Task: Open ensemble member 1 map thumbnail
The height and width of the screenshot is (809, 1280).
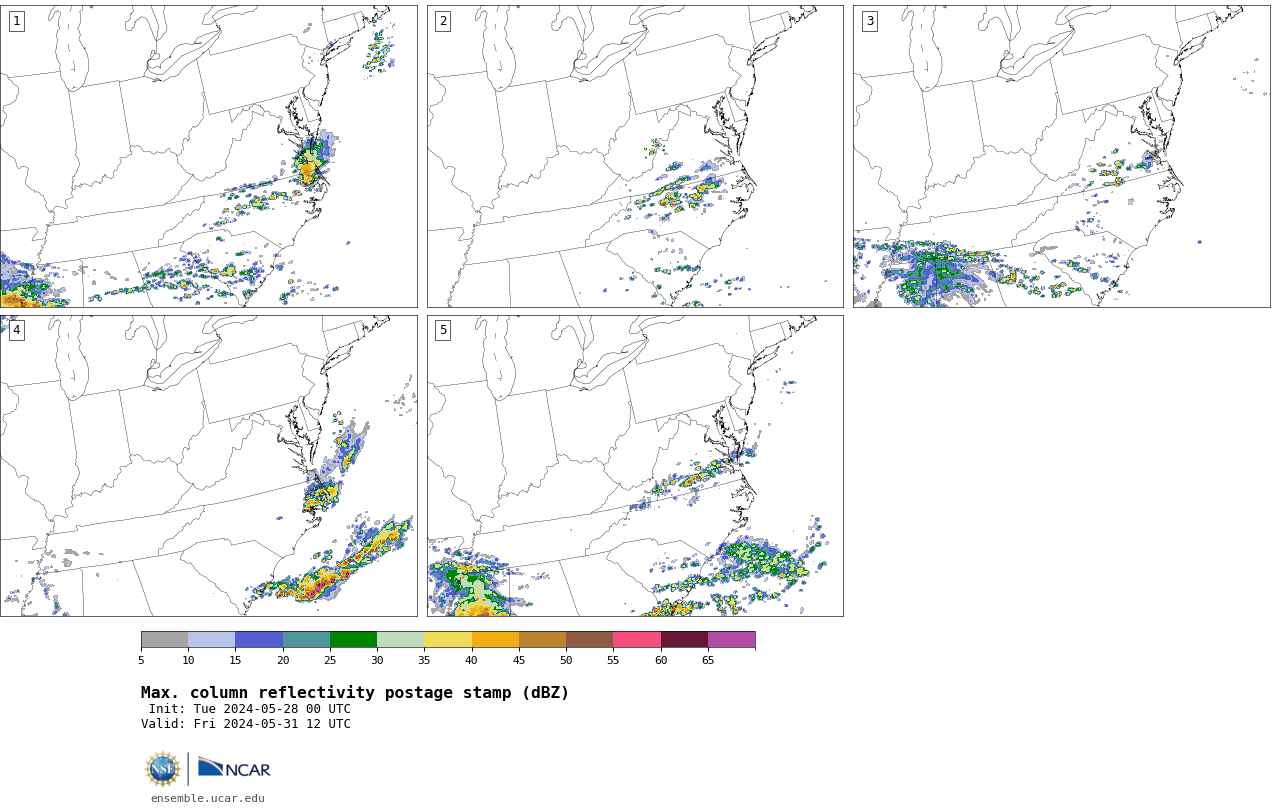Action: point(208,156)
